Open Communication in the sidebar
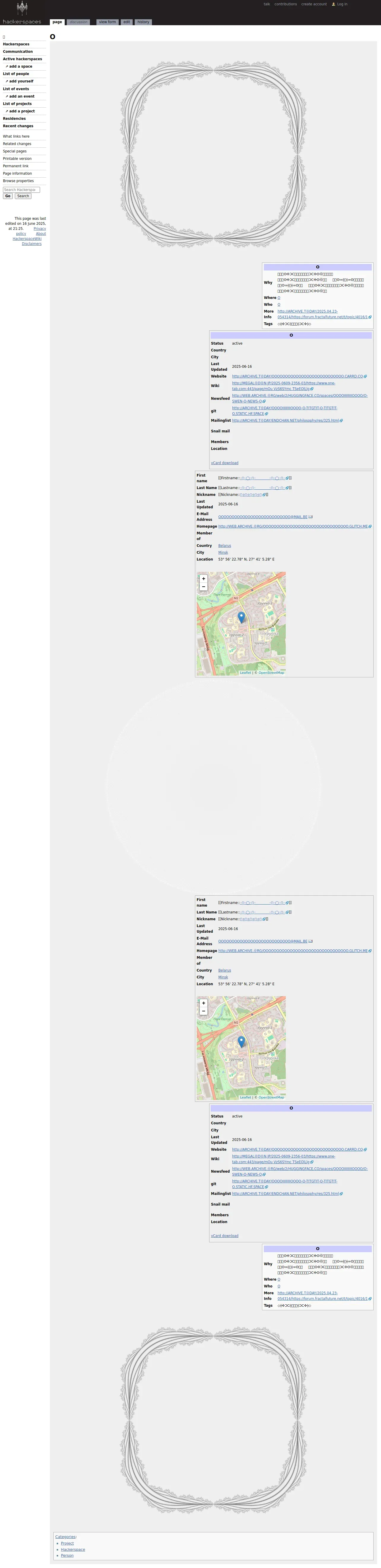Viewport: 381px width, 1568px height. [18, 52]
